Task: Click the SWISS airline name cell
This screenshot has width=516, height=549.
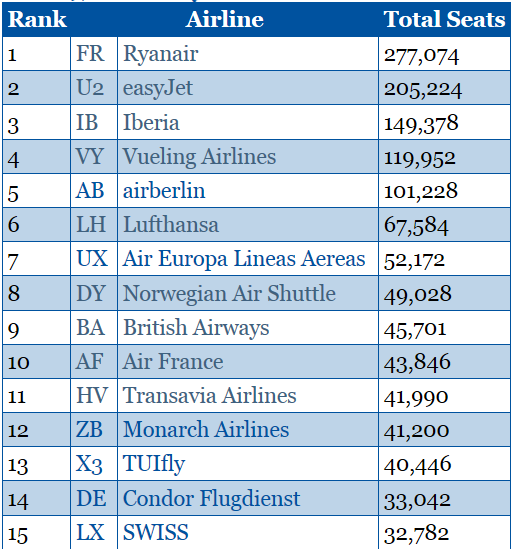Action: [248, 533]
